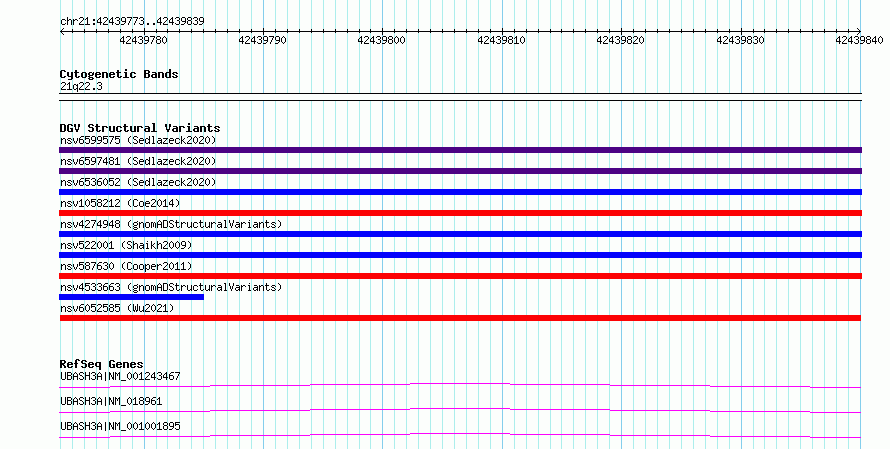This screenshot has height=449, width=890.
Task: Open variant nsv522001 (Shaikh2009) label
Action: (x=126, y=245)
